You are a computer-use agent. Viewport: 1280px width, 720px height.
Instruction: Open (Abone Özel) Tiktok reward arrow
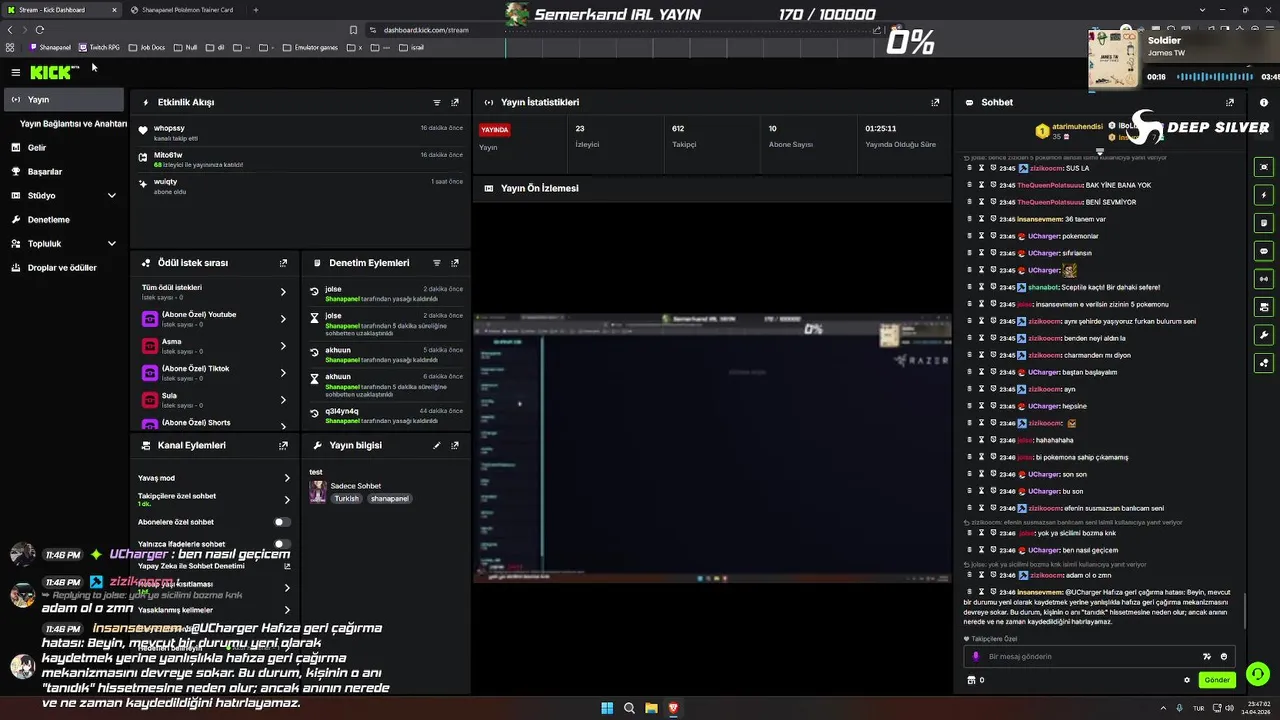(x=283, y=373)
